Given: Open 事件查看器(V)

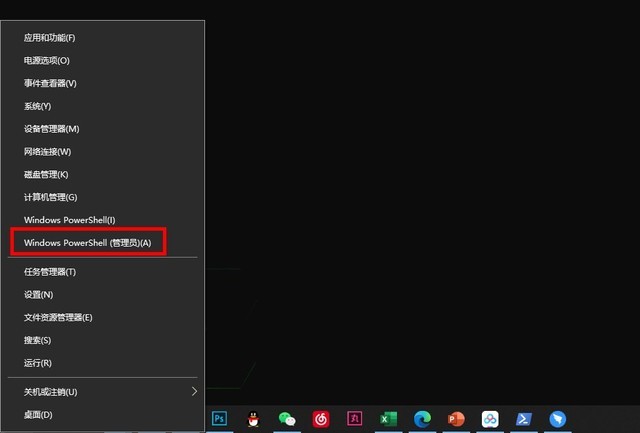Looking at the screenshot, I should pos(103,84).
